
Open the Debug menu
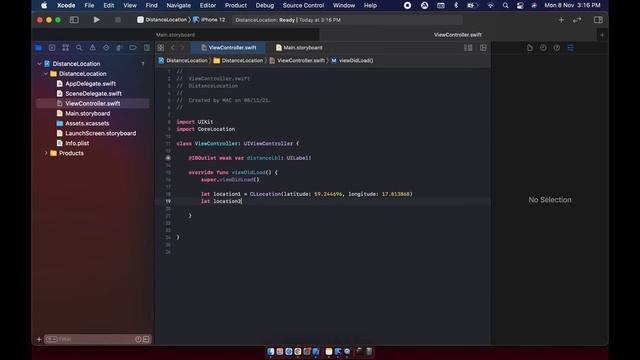coord(264,5)
